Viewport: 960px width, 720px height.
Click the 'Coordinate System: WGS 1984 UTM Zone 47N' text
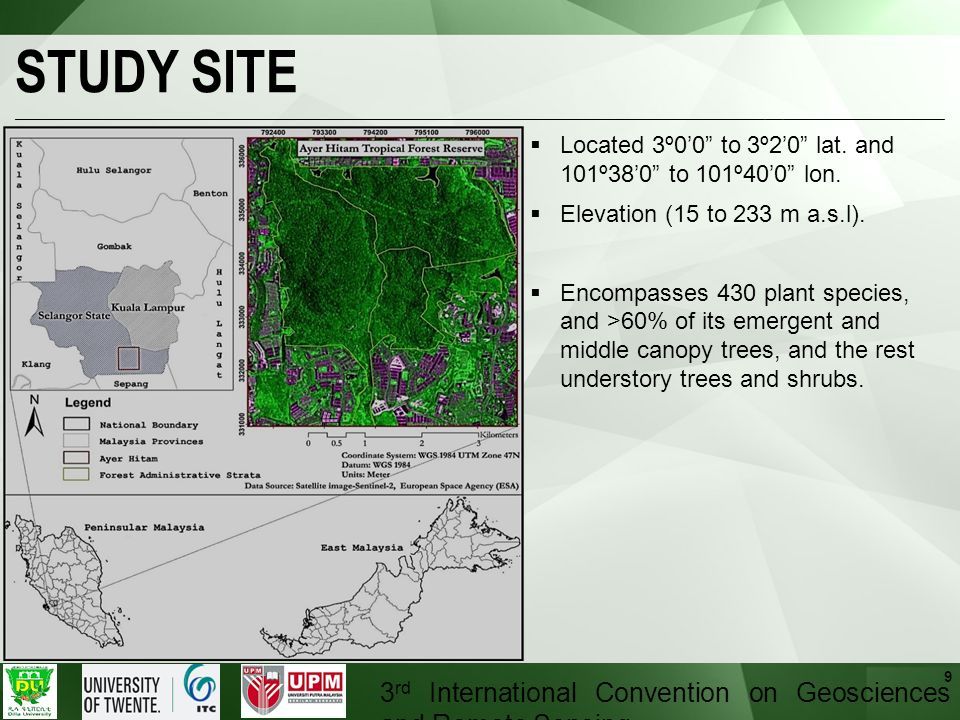(x=430, y=456)
